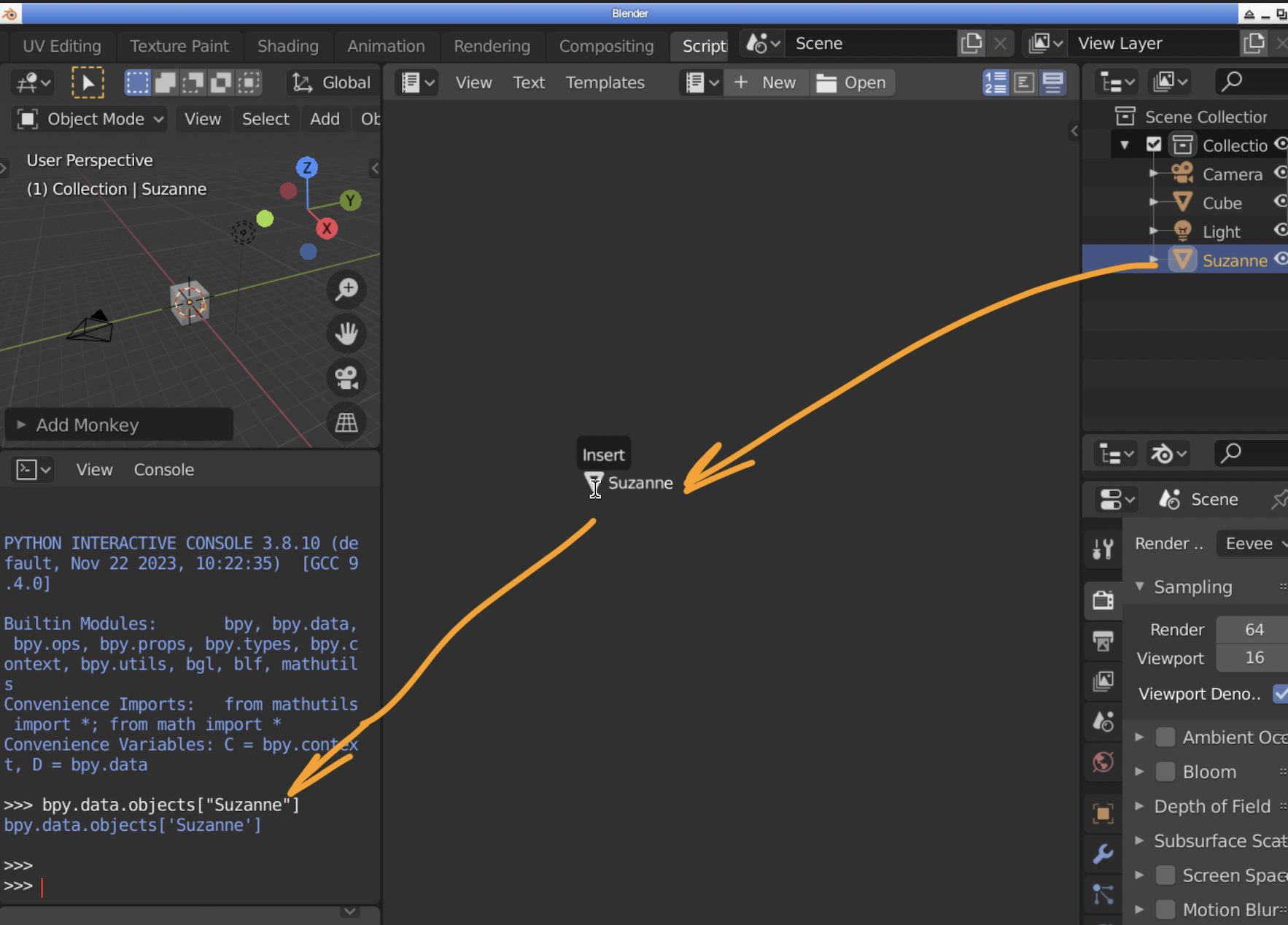Expand the Suzanne outliner row
Screen dimensions: 1288x925
[x=1153, y=260]
